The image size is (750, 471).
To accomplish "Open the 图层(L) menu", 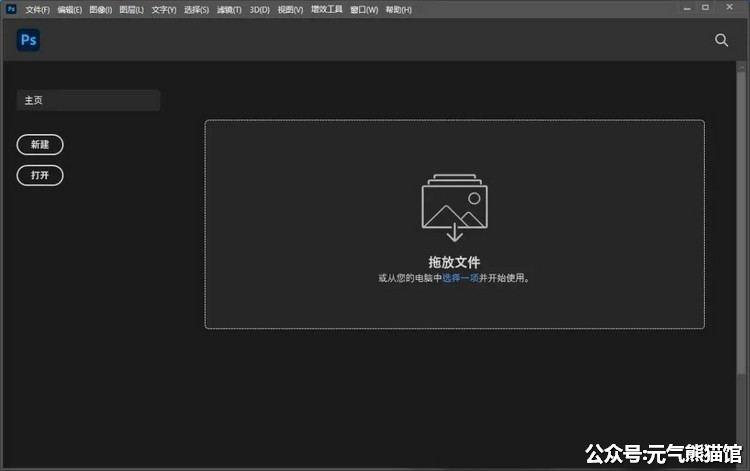I will click(x=131, y=9).
